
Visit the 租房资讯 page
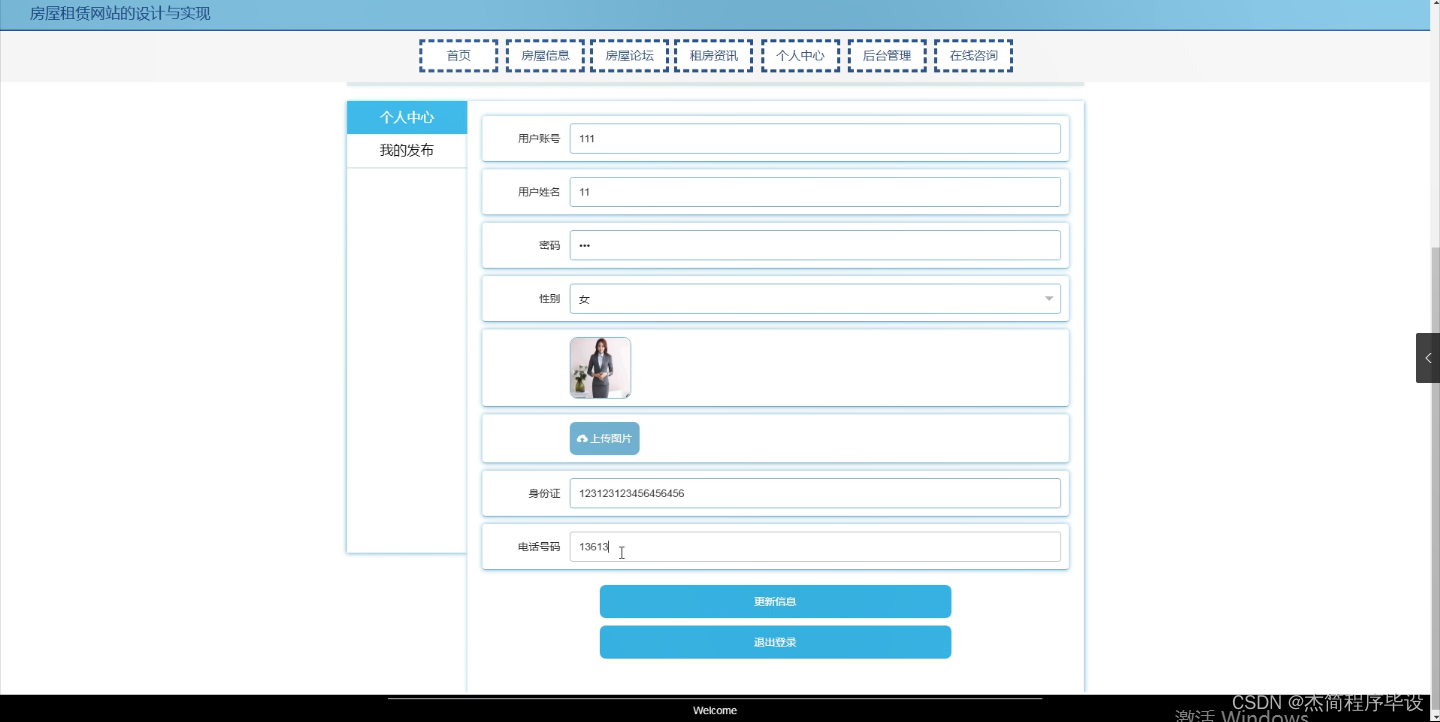tap(714, 55)
